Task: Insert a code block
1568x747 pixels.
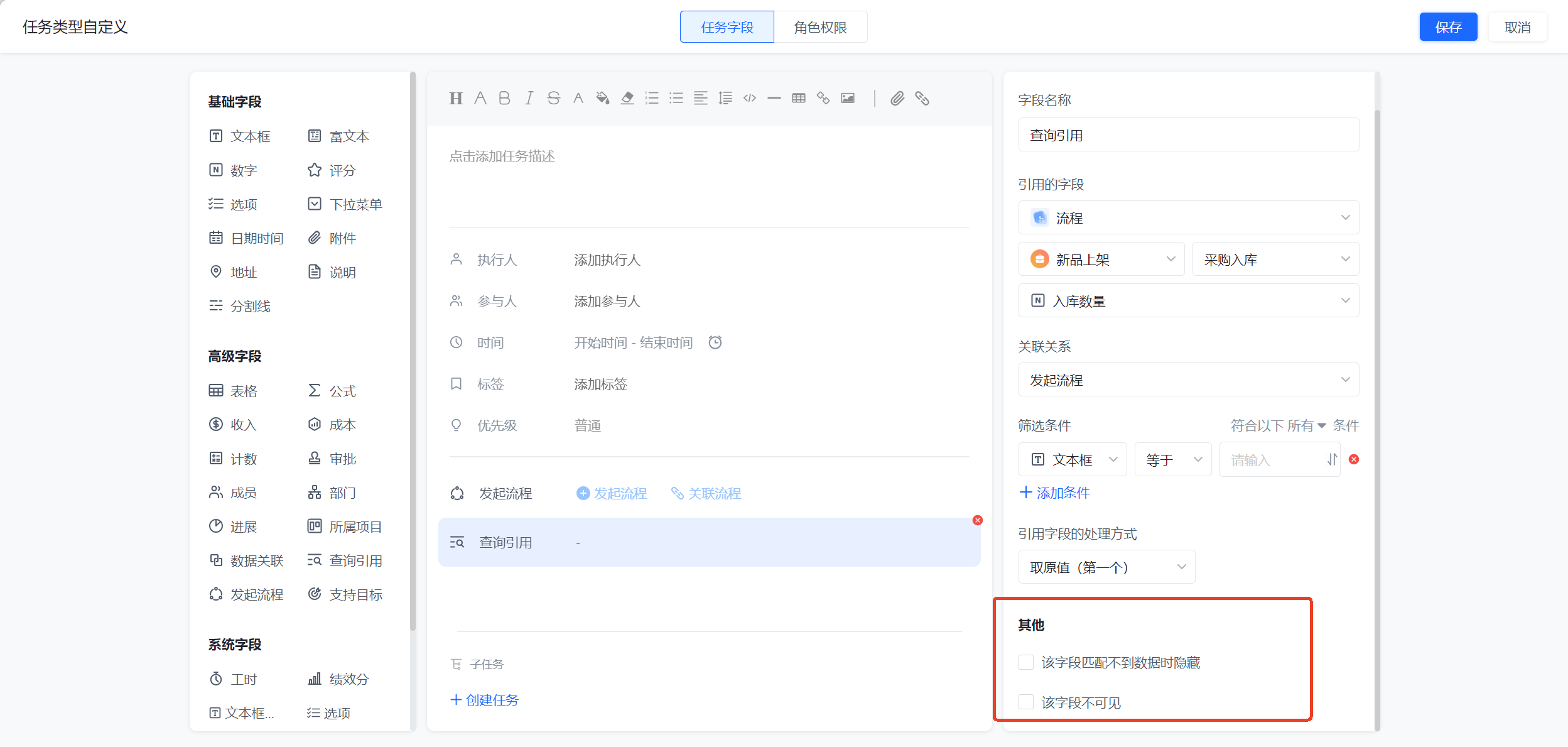Action: pos(750,98)
